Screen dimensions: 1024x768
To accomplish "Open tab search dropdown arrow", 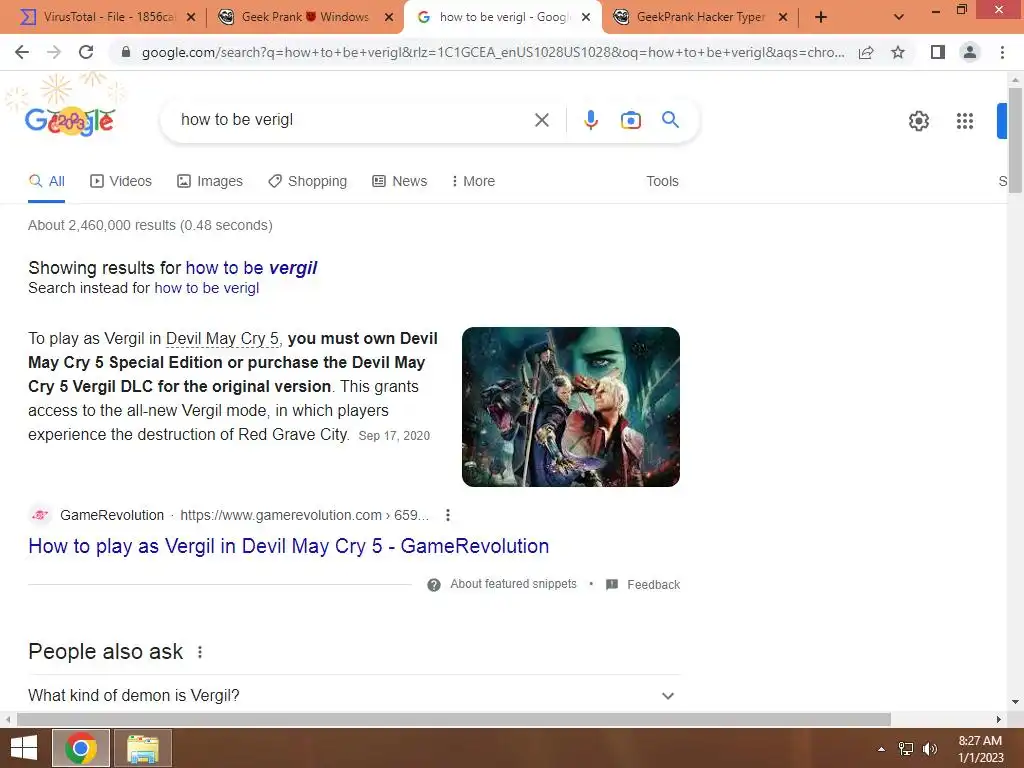I will (x=899, y=18).
